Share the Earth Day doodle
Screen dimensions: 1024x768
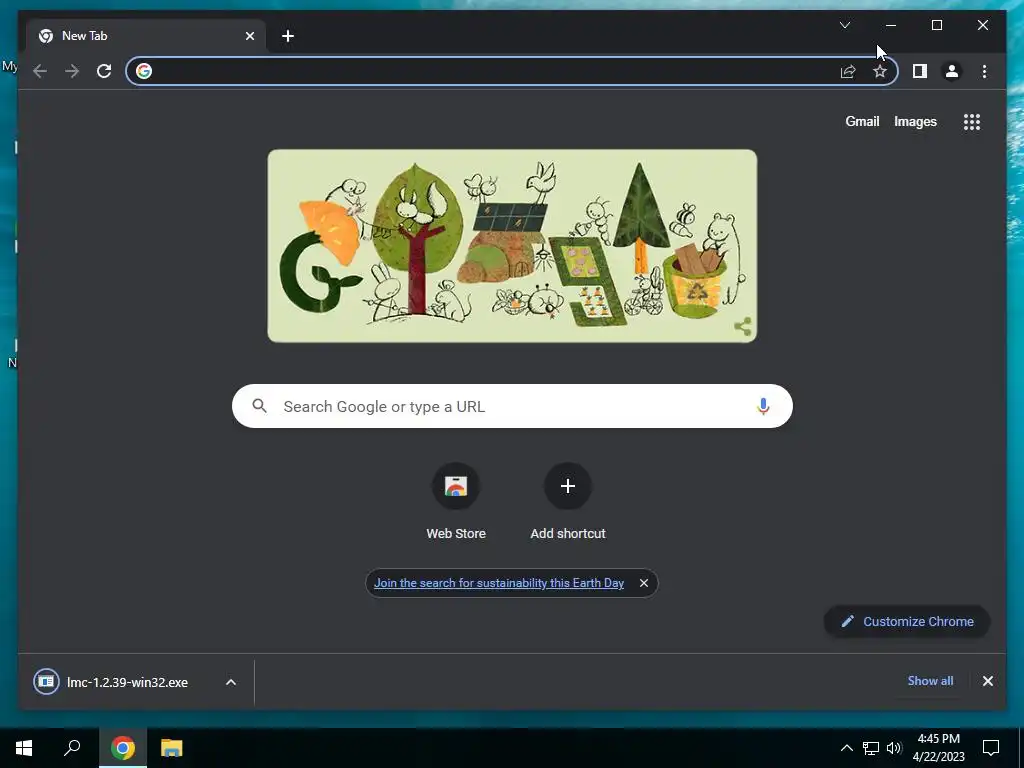[x=743, y=327]
